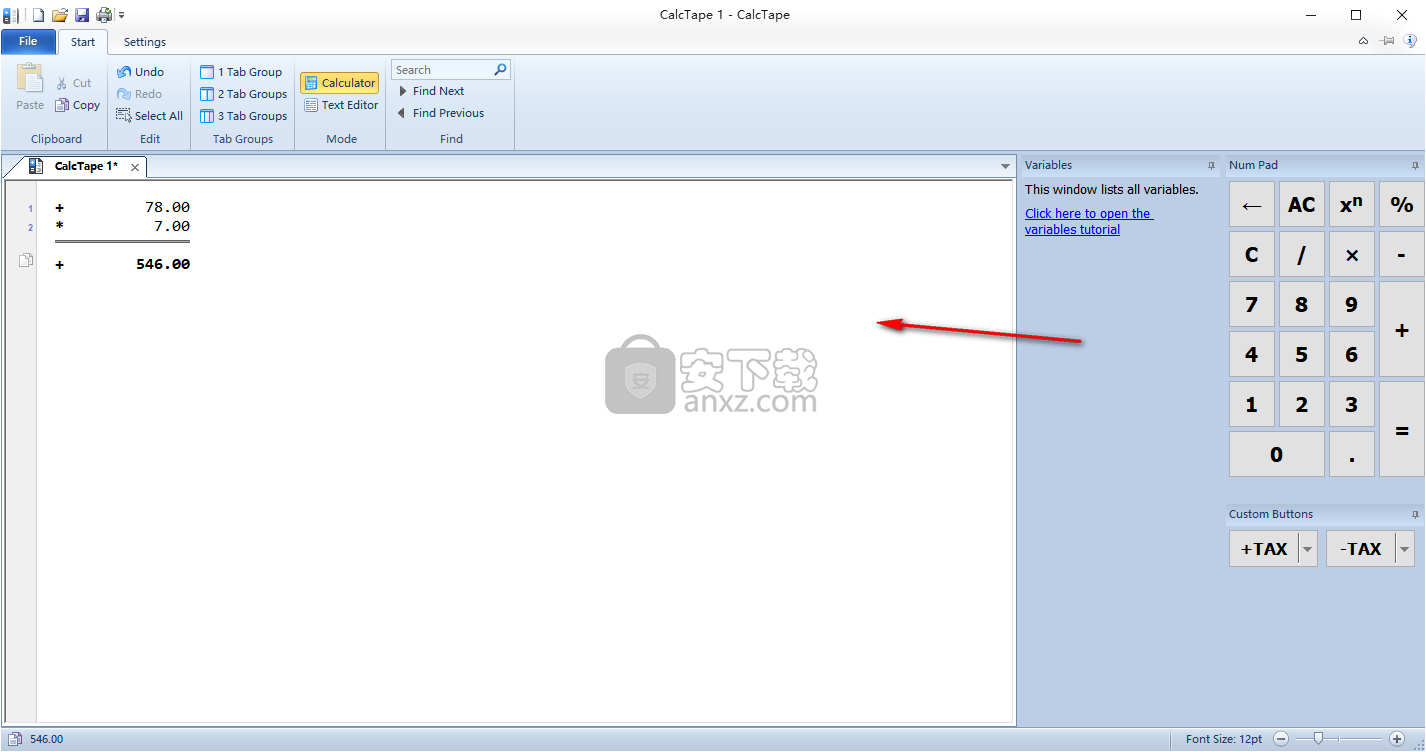Click the CalcTape application icon in title bar
Screen dimensions: 1426x752
(x=11, y=15)
